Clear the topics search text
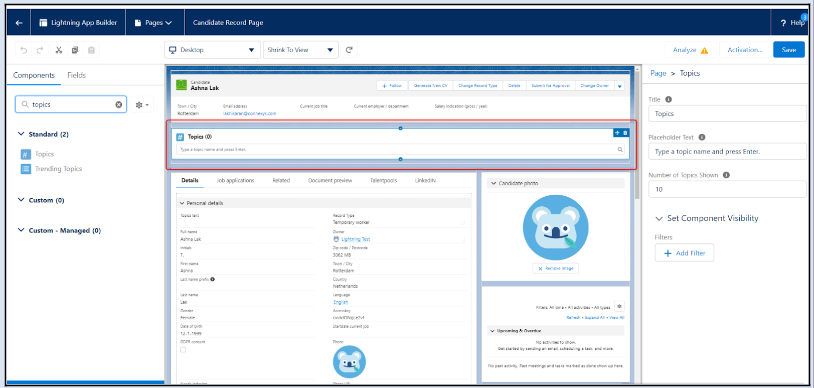The image size is (814, 388). click(118, 104)
